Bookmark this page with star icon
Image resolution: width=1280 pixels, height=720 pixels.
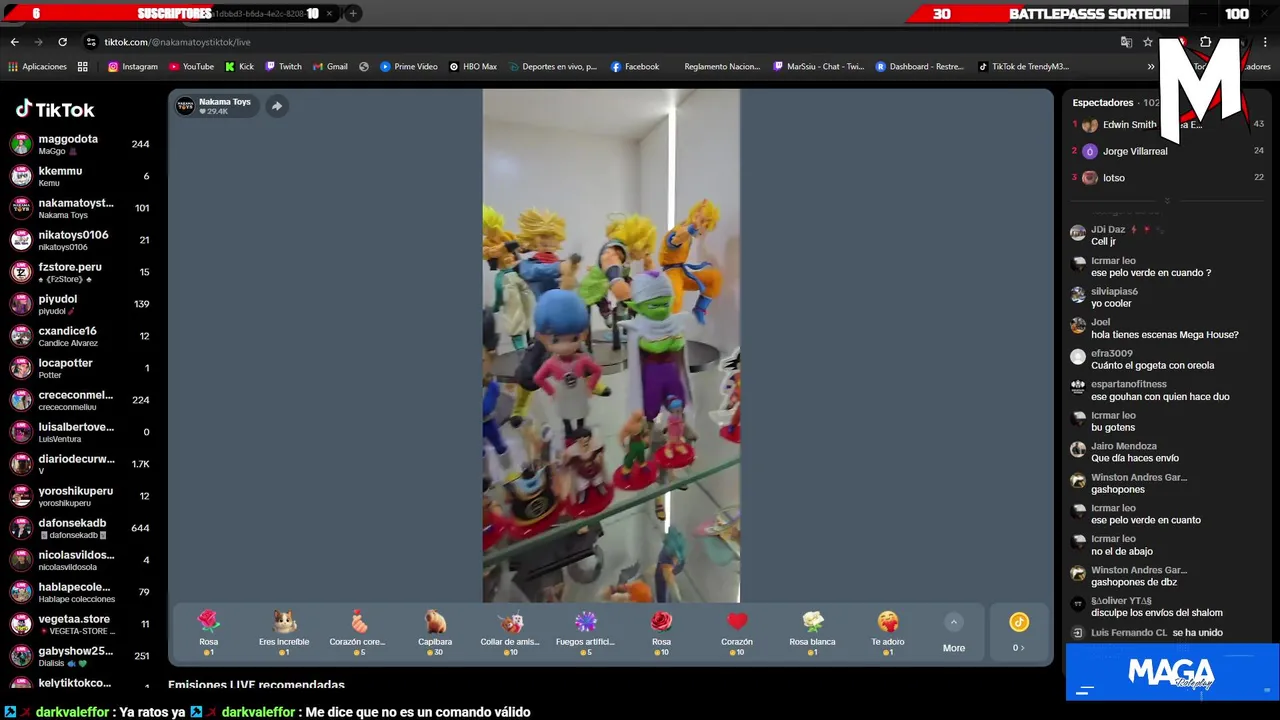[x=1148, y=42]
